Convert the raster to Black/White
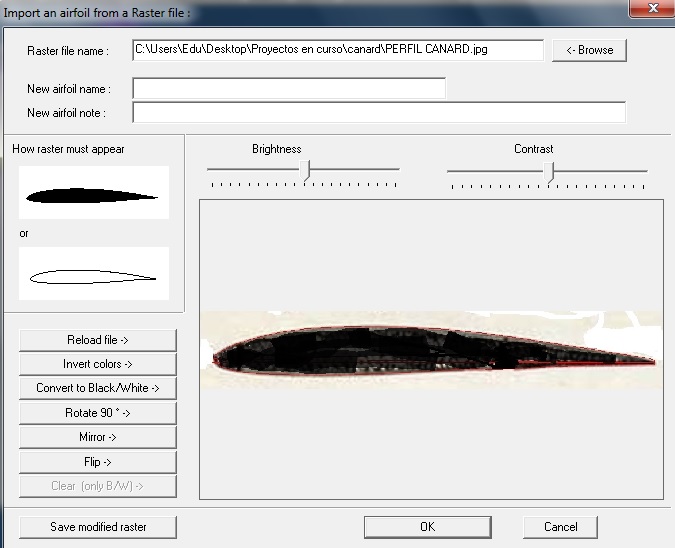 [98, 388]
